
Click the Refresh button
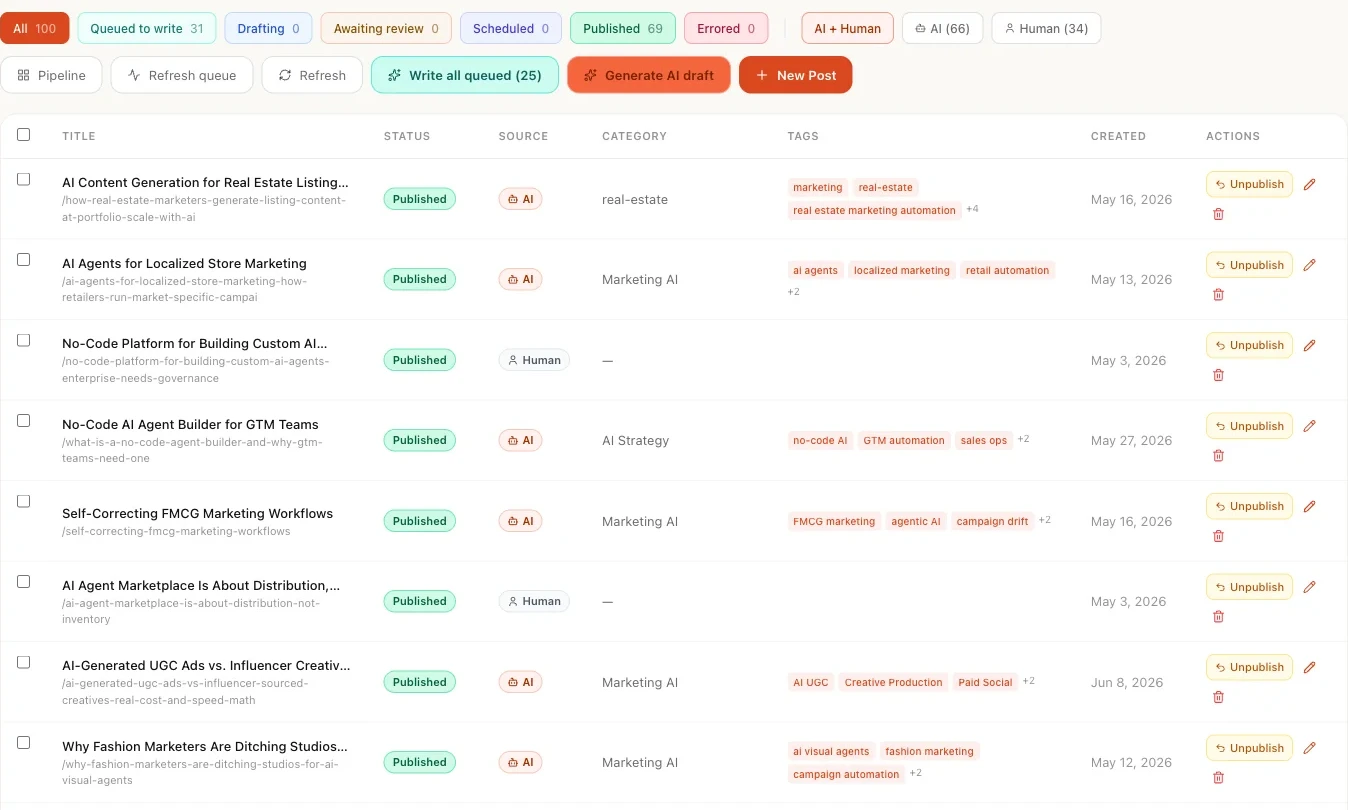click(x=312, y=75)
